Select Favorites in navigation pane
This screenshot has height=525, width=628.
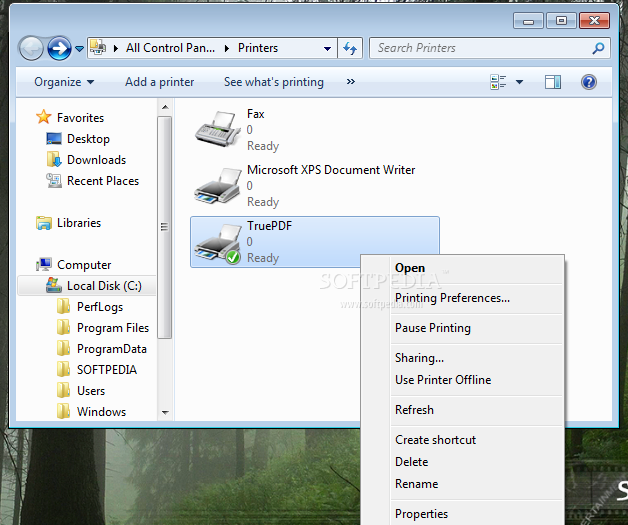pos(80,118)
